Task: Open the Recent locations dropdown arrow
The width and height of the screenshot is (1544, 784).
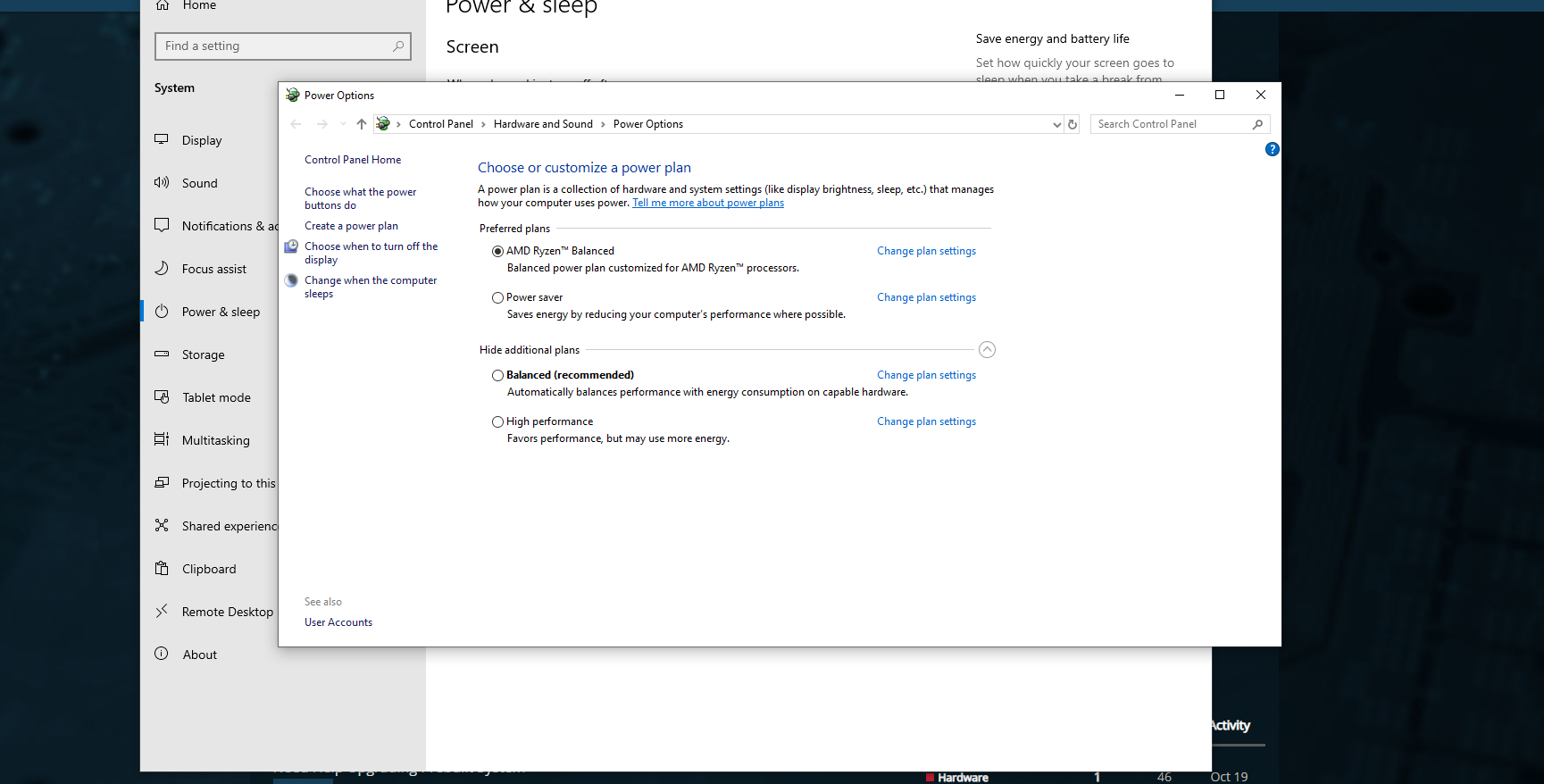Action: pos(343,124)
